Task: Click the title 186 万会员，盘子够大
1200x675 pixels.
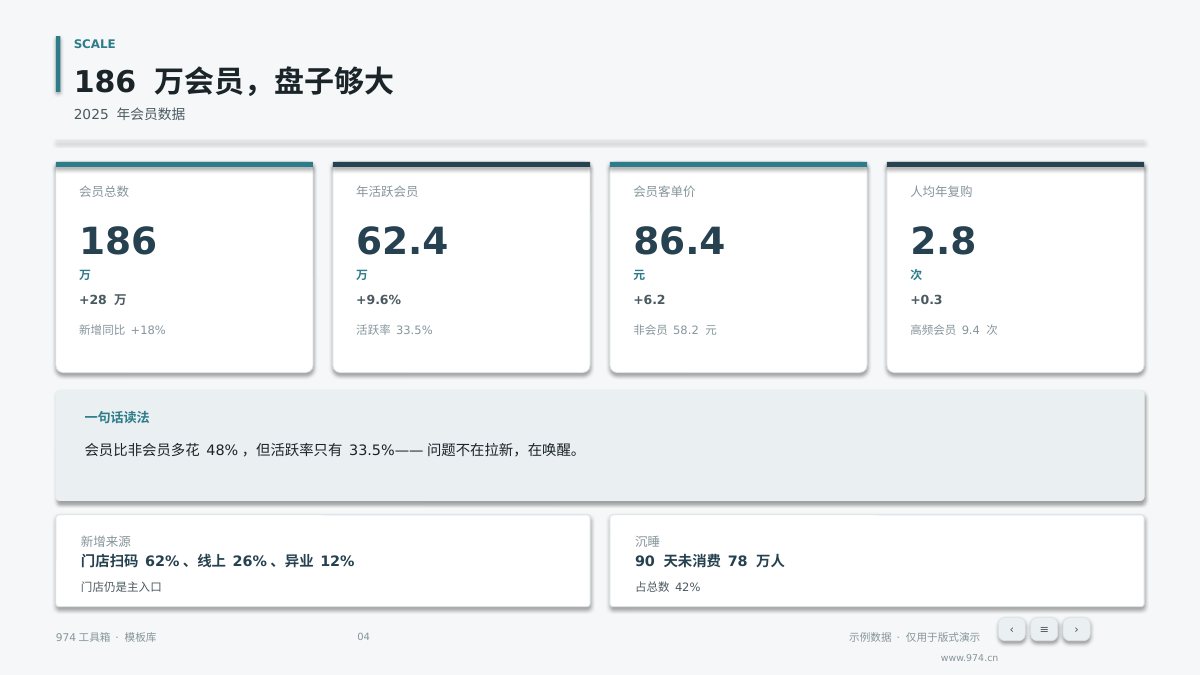Action: coord(234,81)
